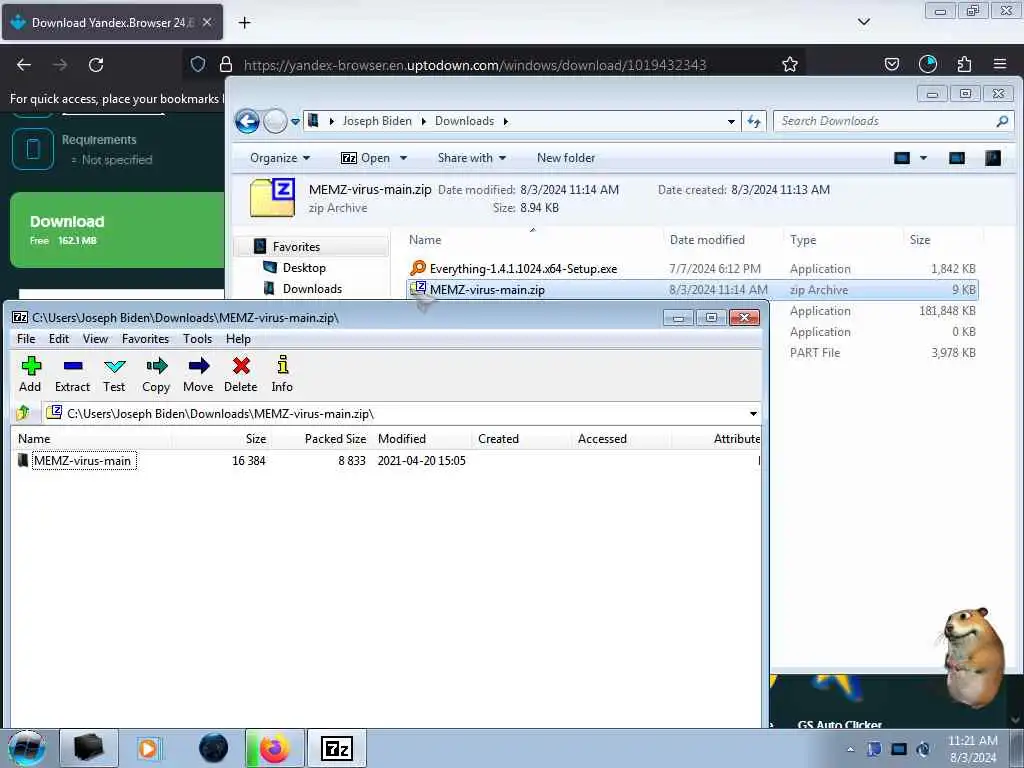
Task: Open the Windows Start orb
Action: click(x=27, y=748)
